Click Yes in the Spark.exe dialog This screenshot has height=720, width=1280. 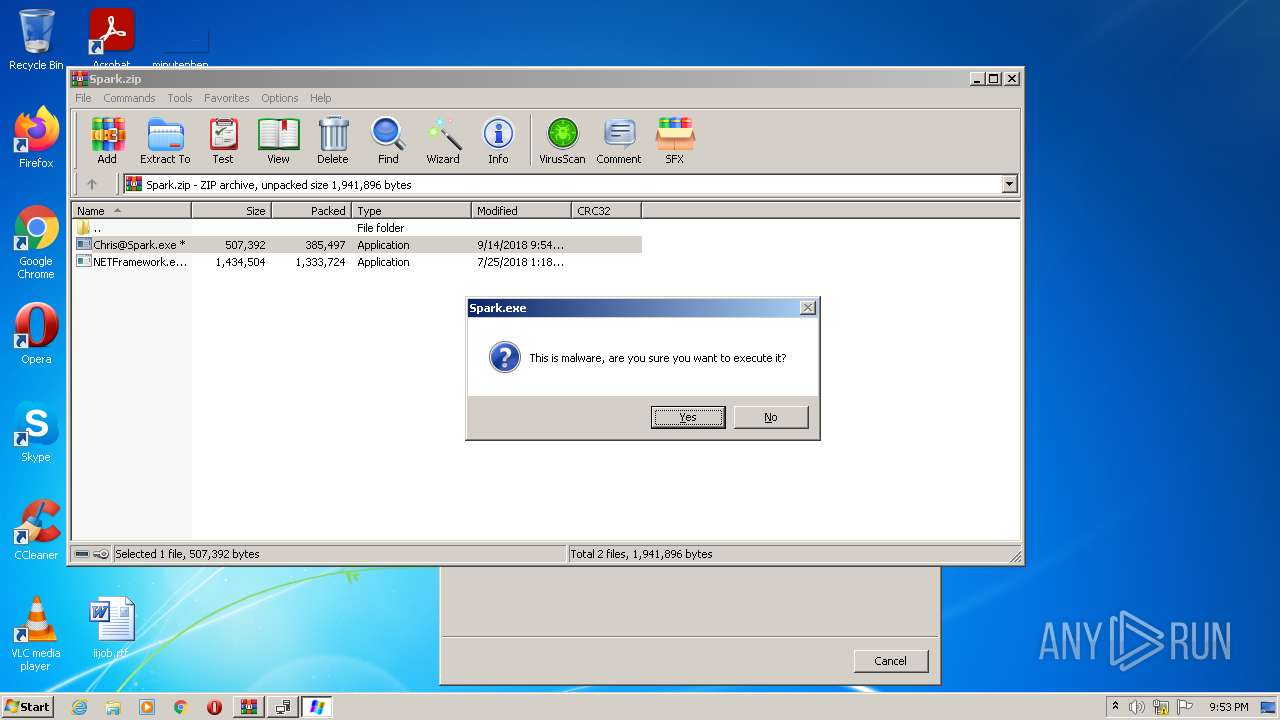tap(688, 417)
